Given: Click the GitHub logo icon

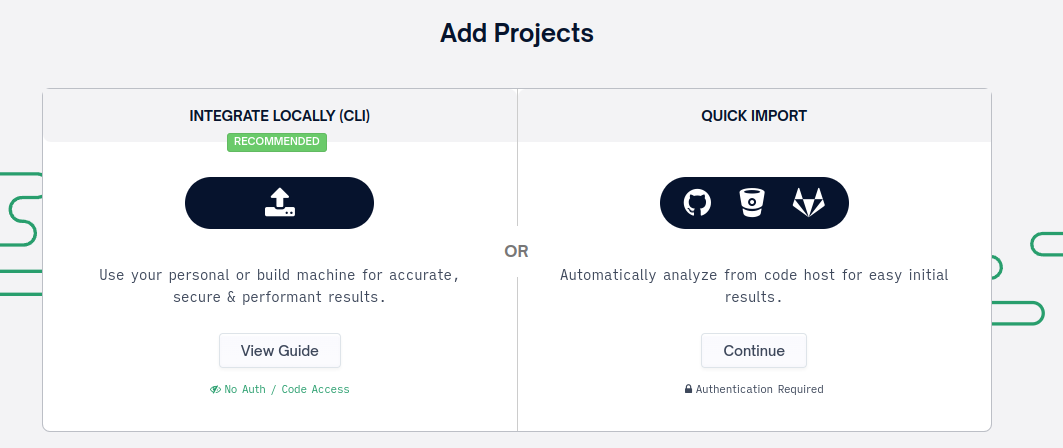Looking at the screenshot, I should tap(697, 203).
